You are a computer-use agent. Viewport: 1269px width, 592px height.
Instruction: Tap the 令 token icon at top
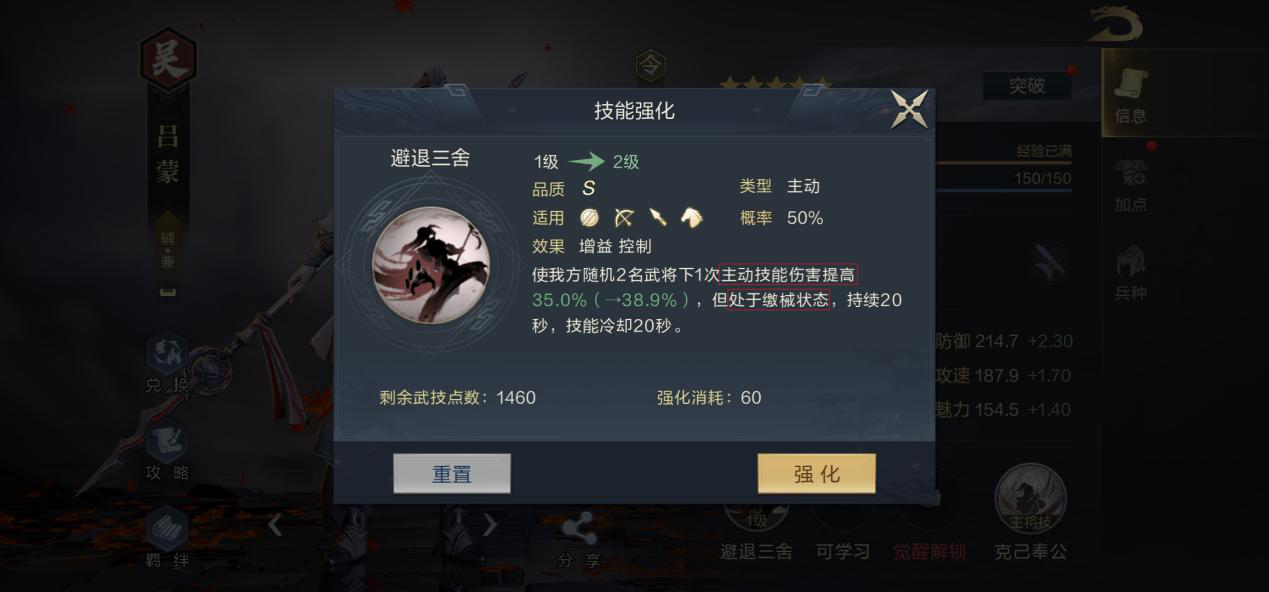tap(650, 66)
